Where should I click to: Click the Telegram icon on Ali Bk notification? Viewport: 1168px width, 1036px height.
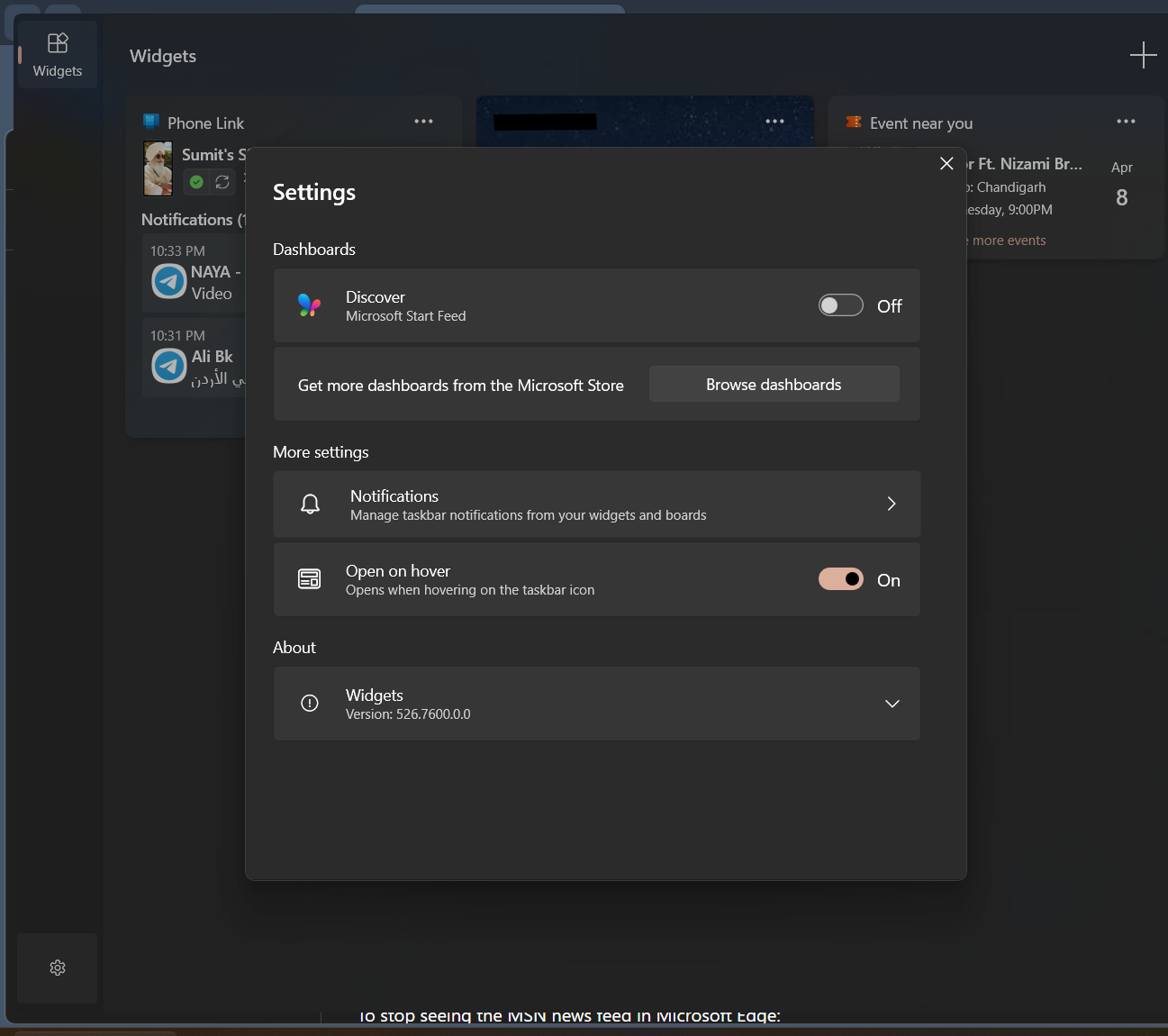pyautogui.click(x=168, y=366)
